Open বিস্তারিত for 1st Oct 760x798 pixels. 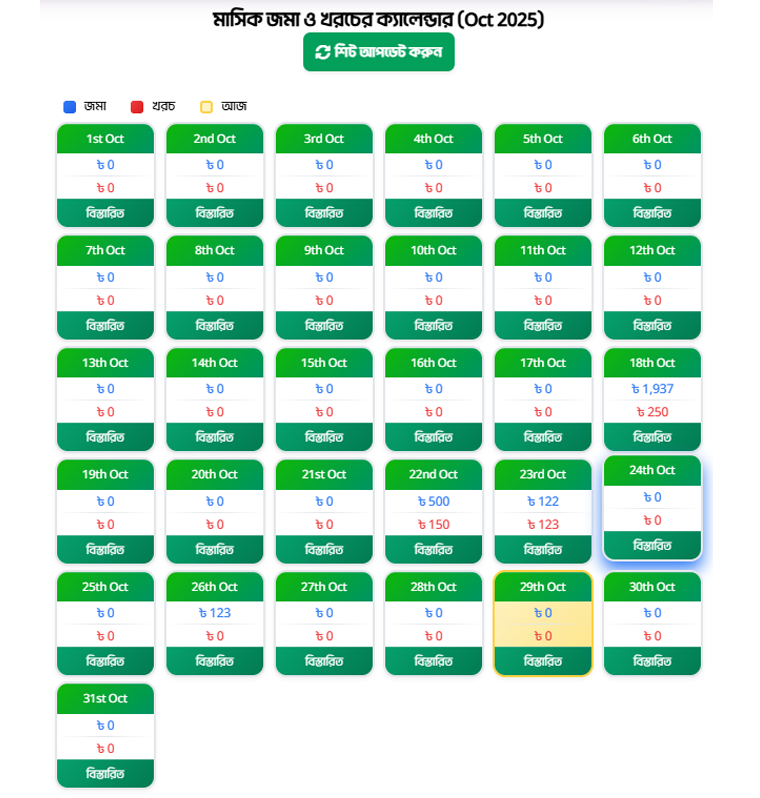pos(105,213)
